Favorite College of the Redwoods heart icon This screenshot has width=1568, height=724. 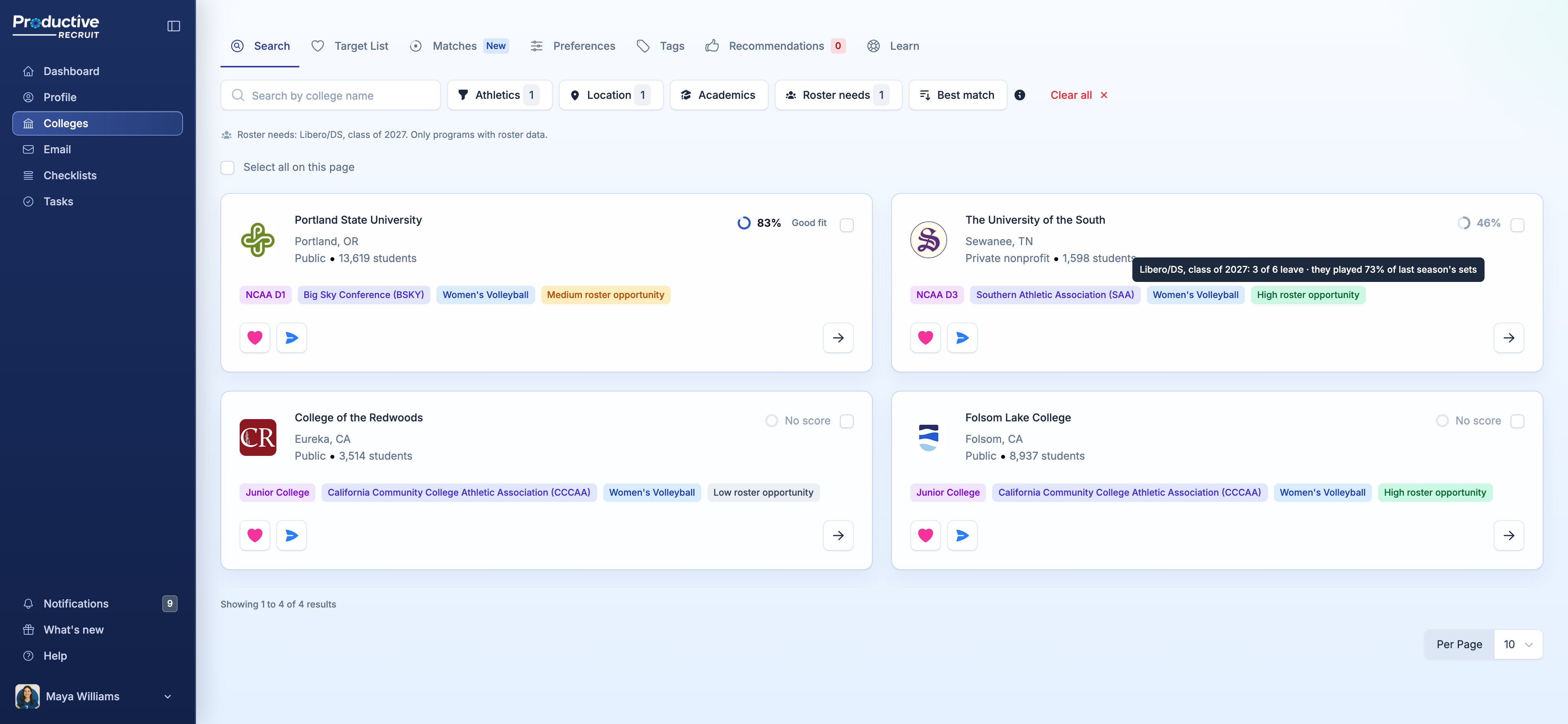point(255,535)
